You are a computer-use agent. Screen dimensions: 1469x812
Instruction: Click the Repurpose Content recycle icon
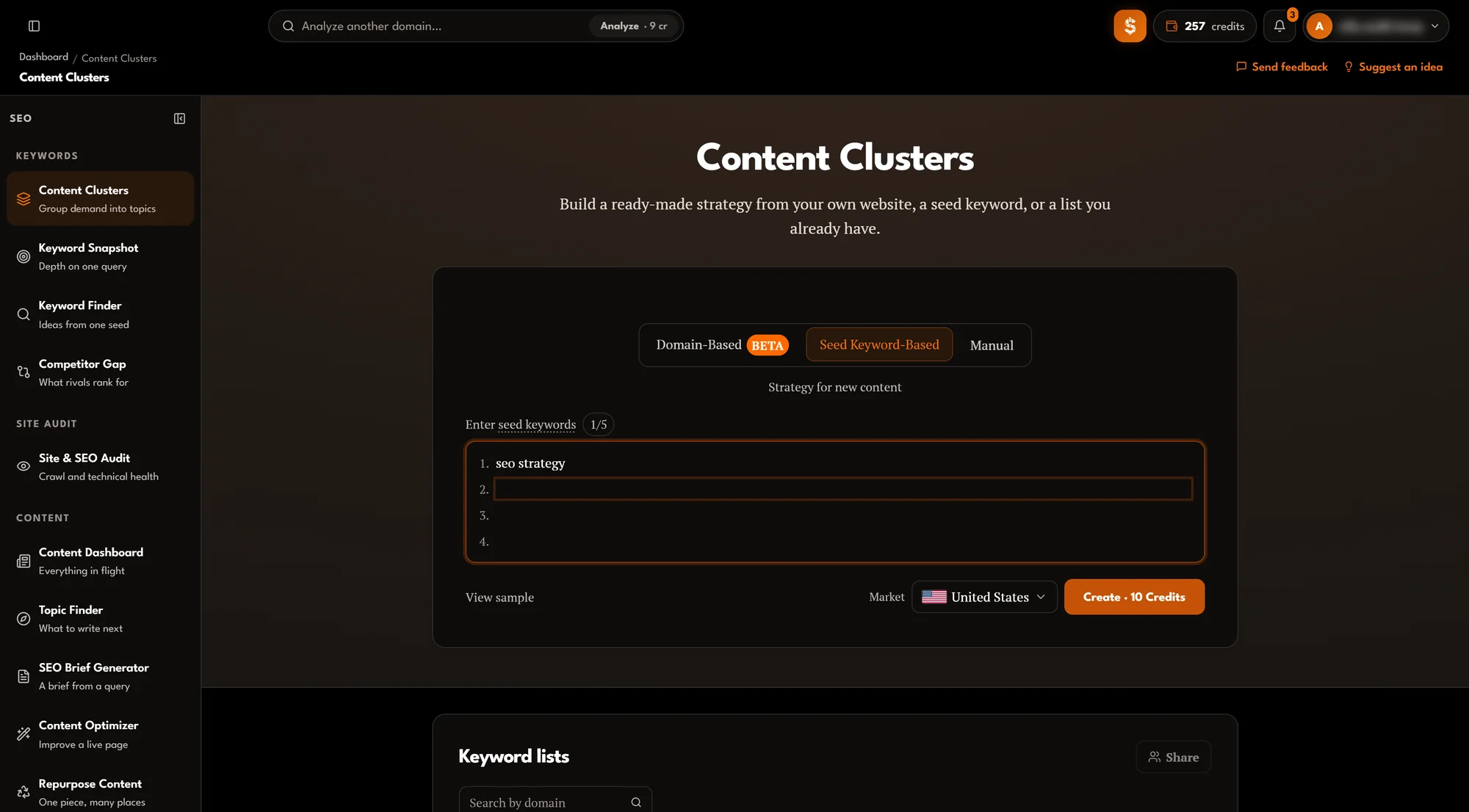pyautogui.click(x=24, y=792)
